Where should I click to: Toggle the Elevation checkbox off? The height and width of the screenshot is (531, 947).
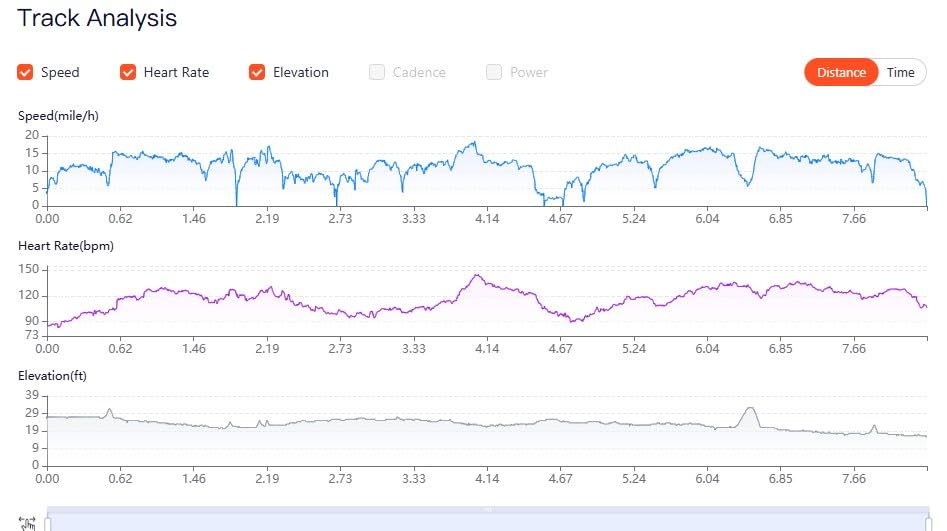pyautogui.click(x=257, y=72)
